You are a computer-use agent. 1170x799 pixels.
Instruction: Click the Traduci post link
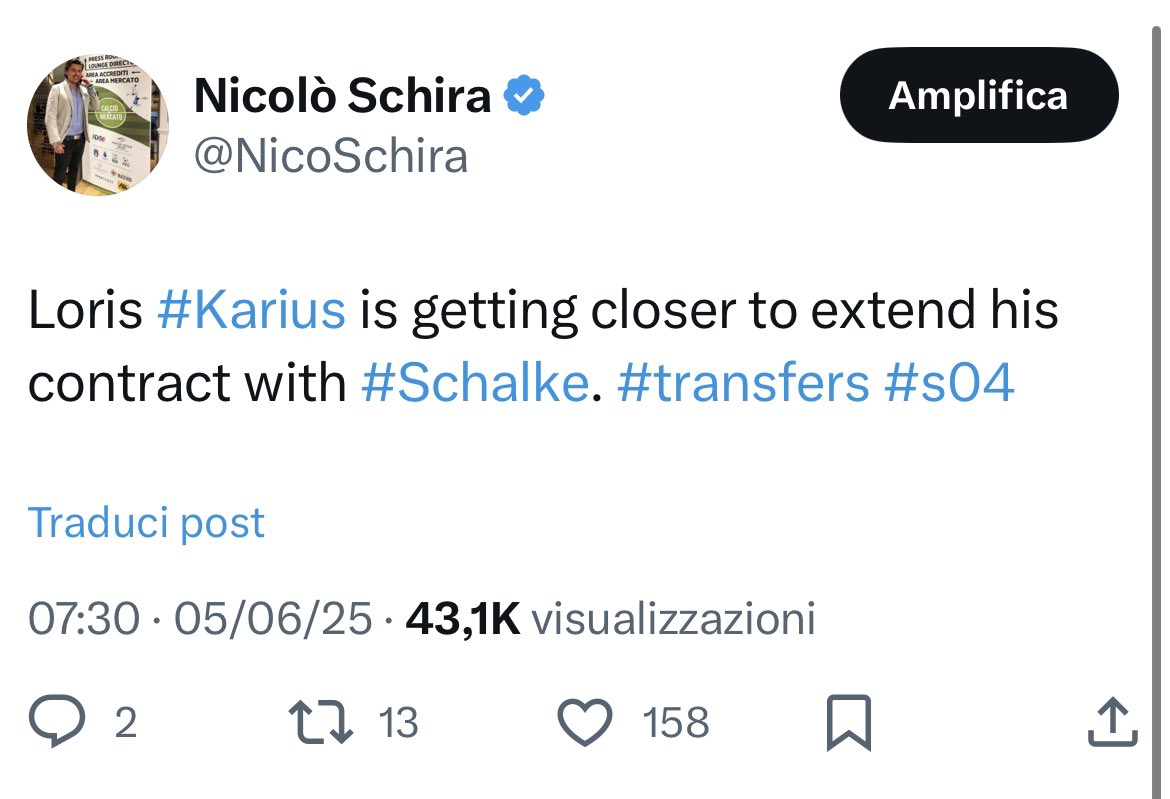(x=146, y=523)
